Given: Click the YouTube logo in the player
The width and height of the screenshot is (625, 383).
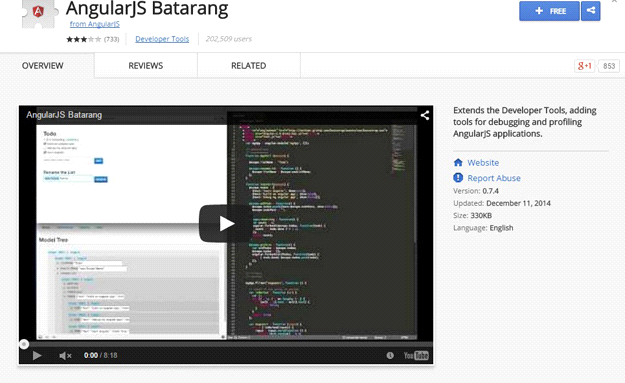Looking at the screenshot, I should point(416,356).
